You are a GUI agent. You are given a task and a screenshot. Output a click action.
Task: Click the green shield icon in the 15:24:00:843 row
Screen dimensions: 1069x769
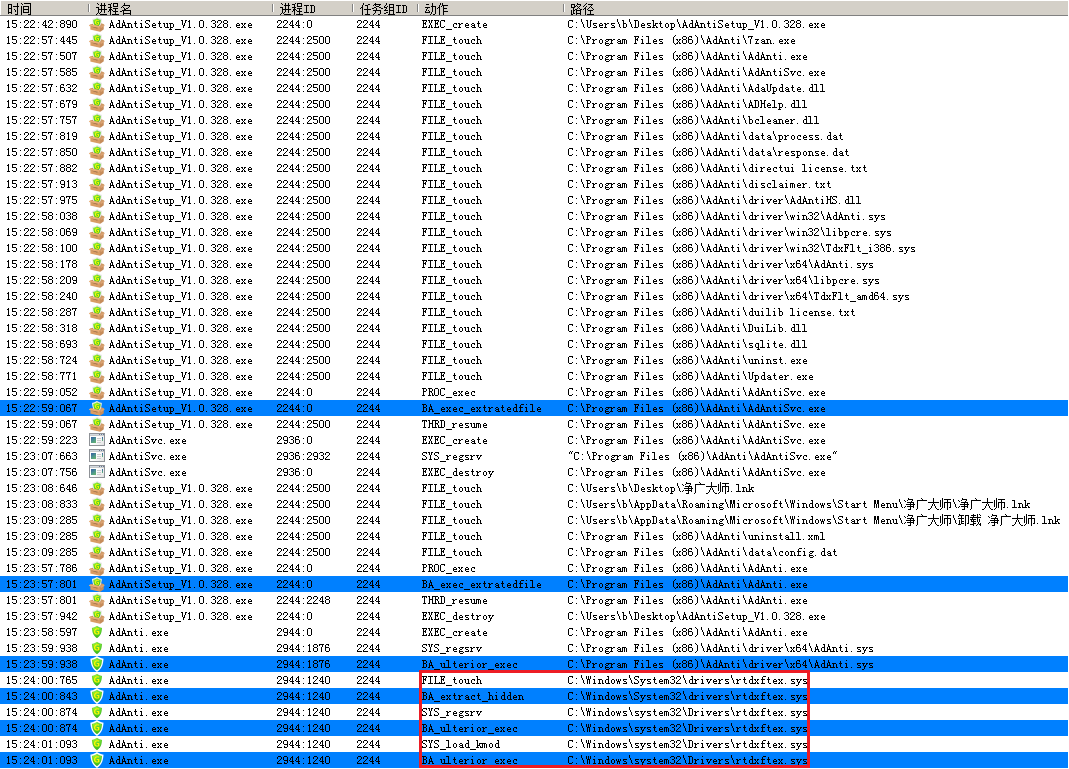pyautogui.click(x=97, y=696)
